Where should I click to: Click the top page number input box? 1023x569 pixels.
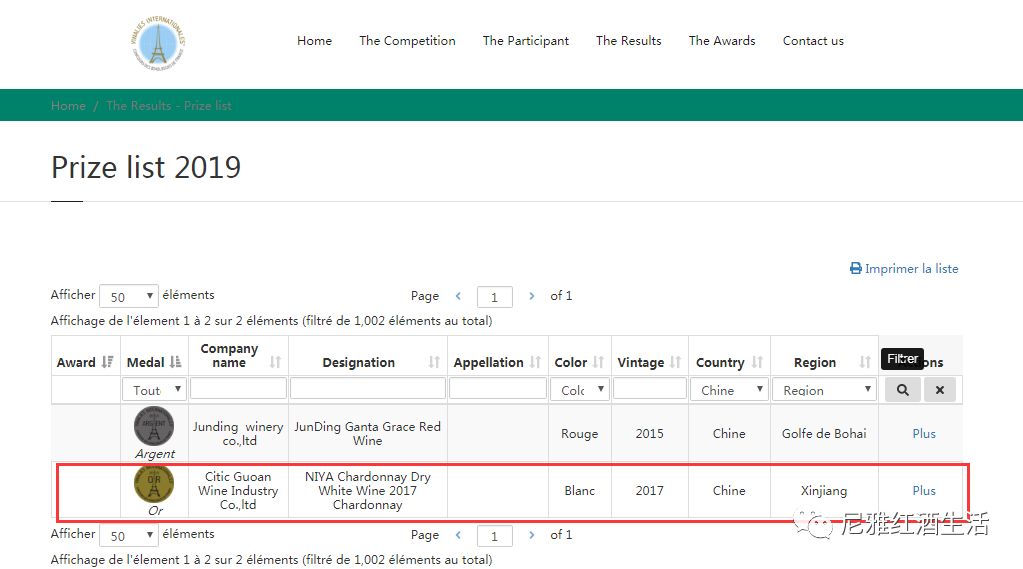494,297
